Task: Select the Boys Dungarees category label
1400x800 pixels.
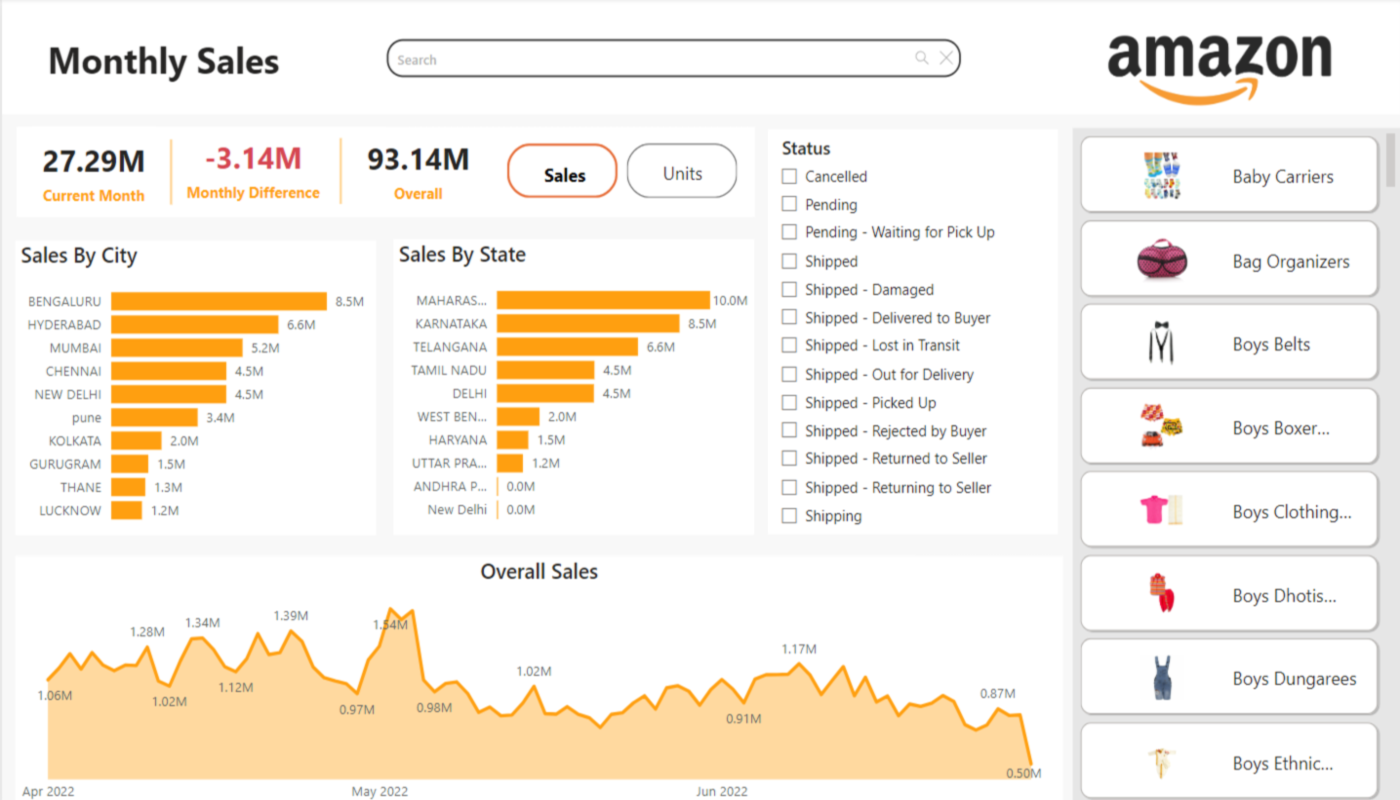Action: click(x=1294, y=678)
